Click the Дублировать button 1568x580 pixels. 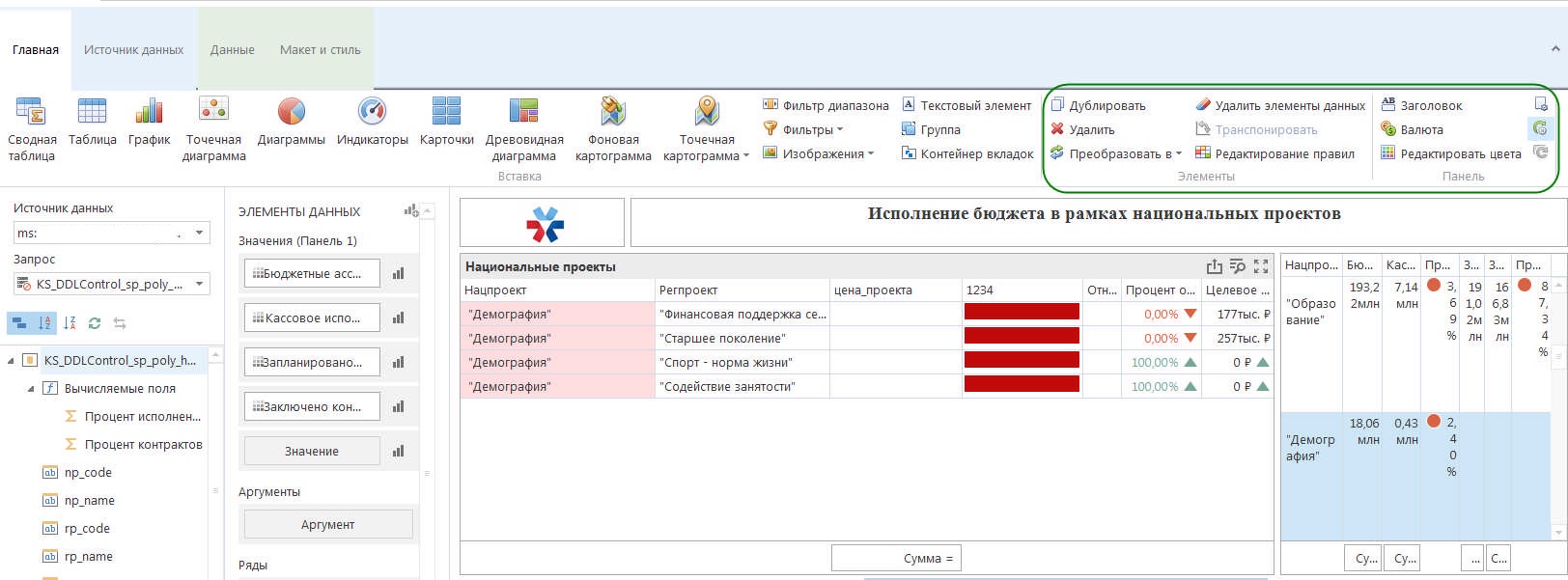click(x=1099, y=105)
